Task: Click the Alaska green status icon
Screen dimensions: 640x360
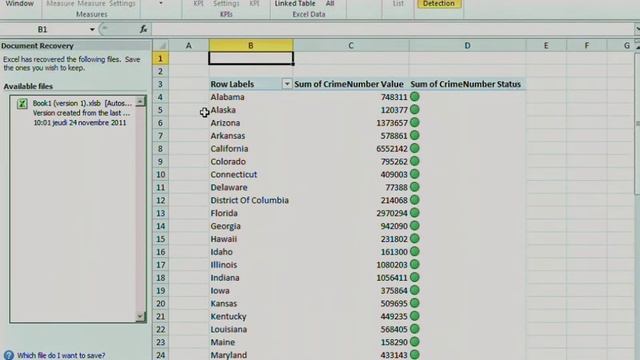Action: [415, 110]
